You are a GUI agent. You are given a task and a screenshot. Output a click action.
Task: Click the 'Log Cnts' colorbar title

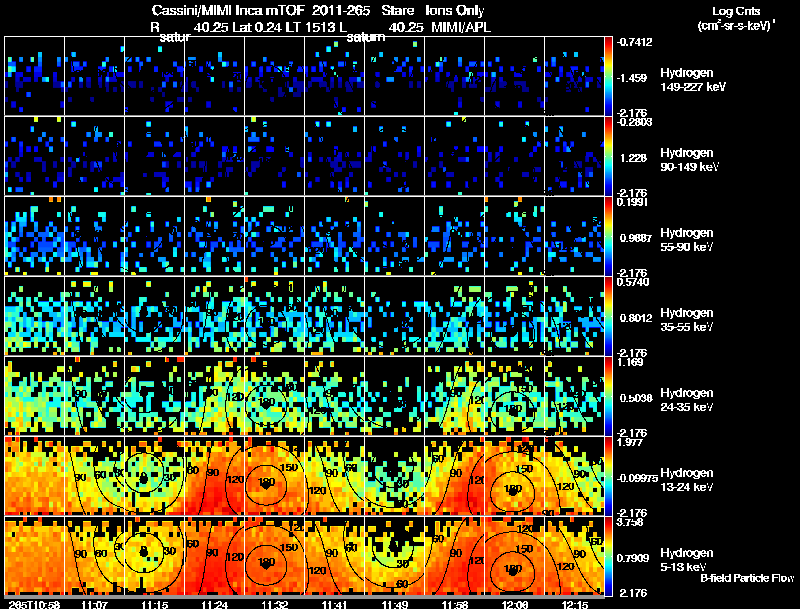(x=736, y=11)
